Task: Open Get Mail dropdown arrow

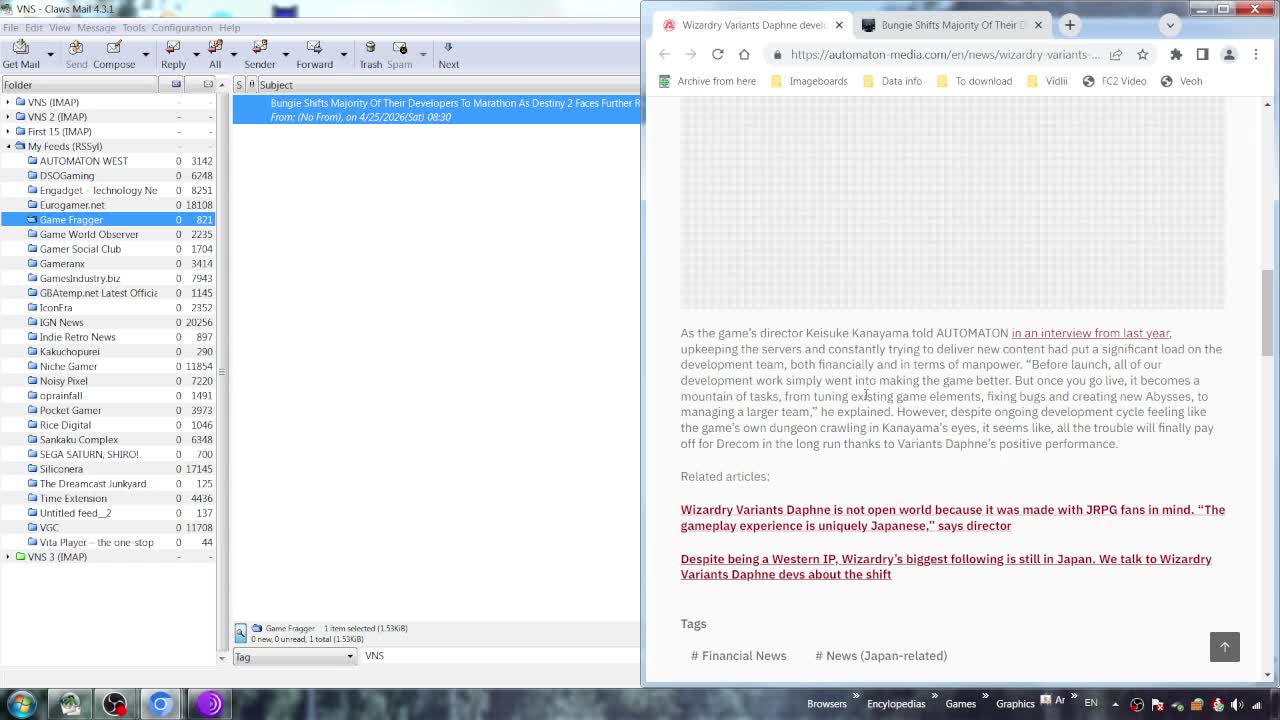Action: coord(49,54)
